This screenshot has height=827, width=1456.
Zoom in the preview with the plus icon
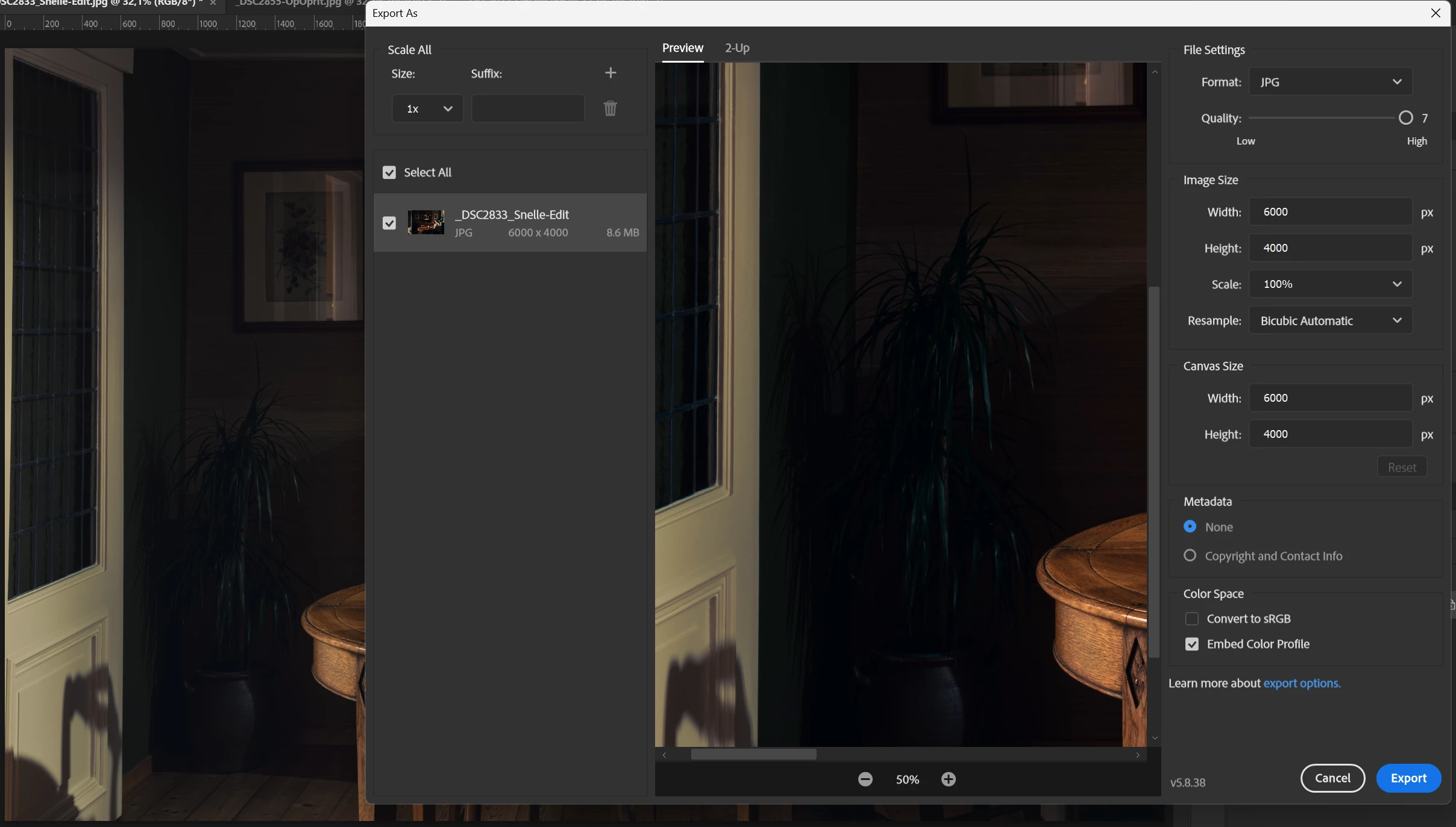pos(948,779)
